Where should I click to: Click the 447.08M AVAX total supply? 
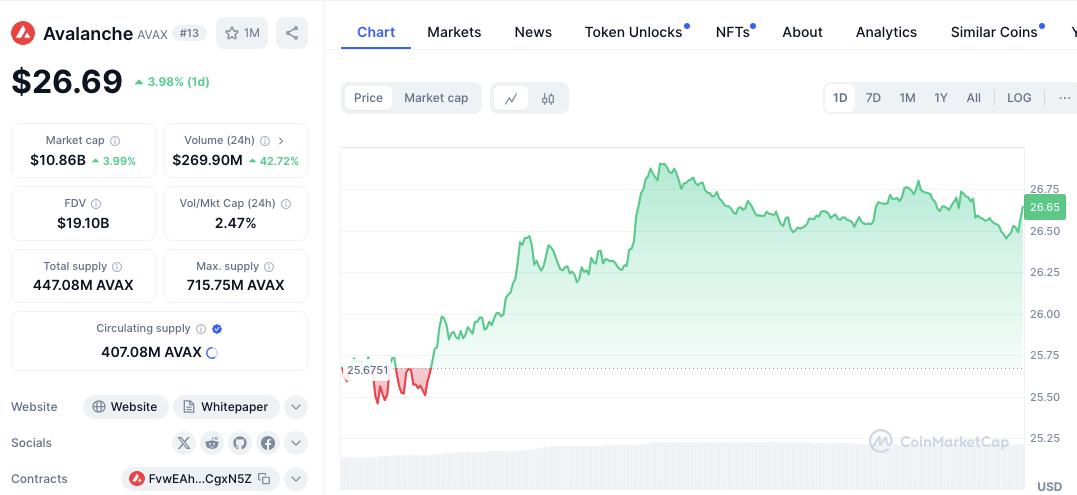click(x=83, y=286)
